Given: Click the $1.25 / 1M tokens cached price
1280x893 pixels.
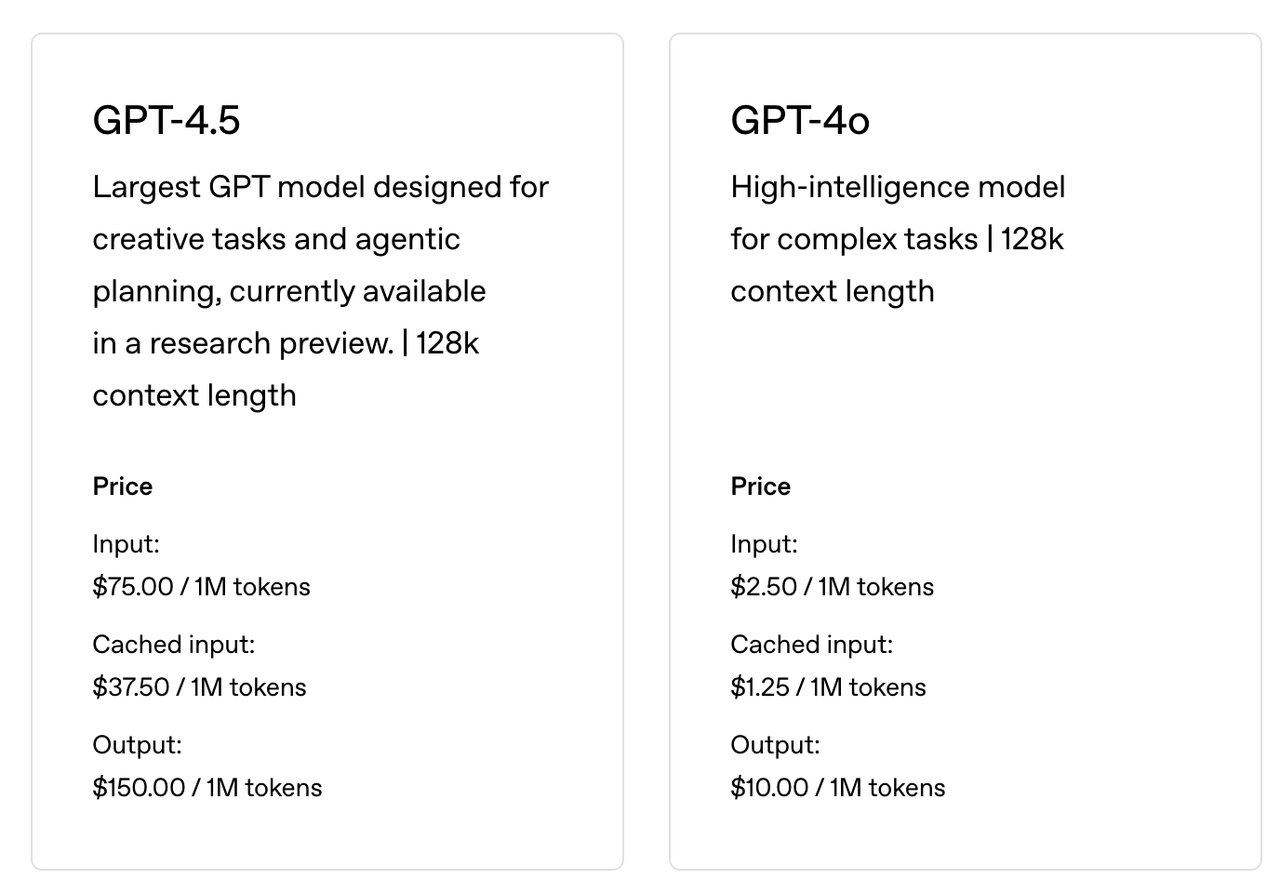Looking at the screenshot, I should 827,687.
